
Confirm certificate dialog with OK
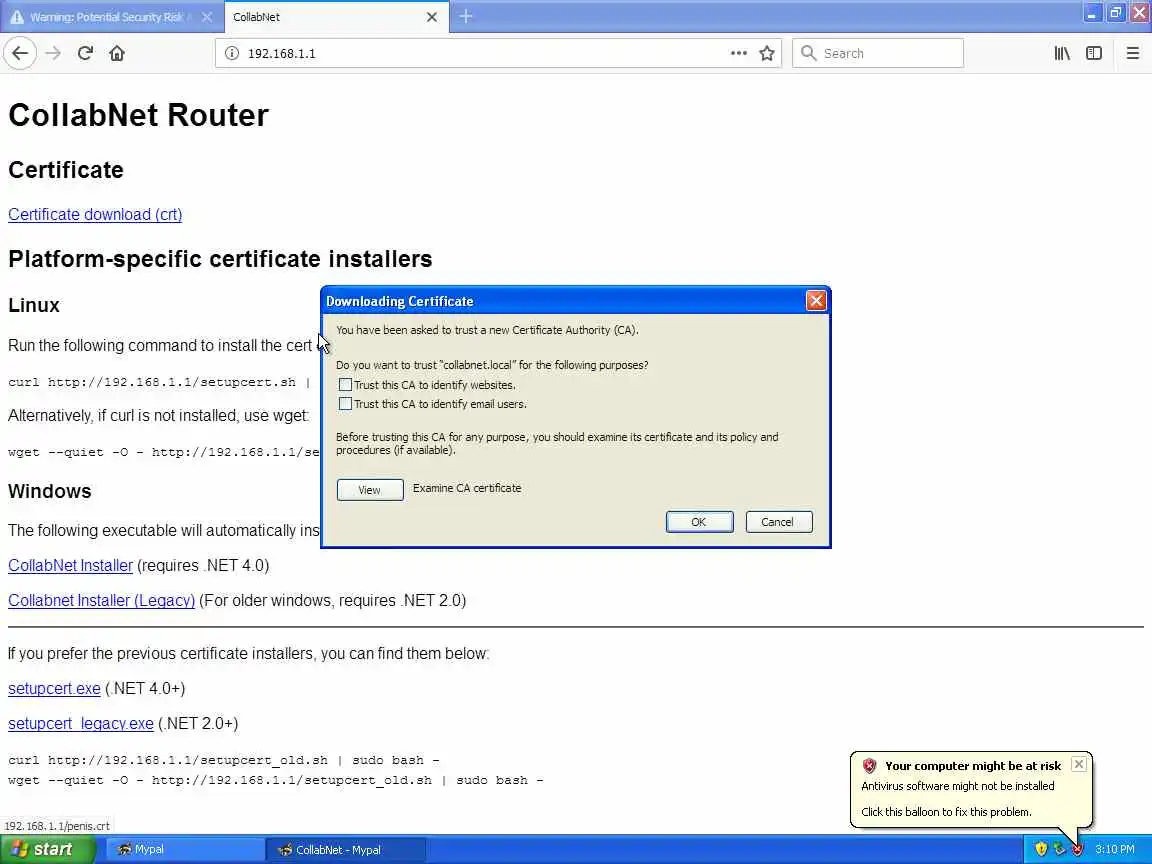[699, 522]
